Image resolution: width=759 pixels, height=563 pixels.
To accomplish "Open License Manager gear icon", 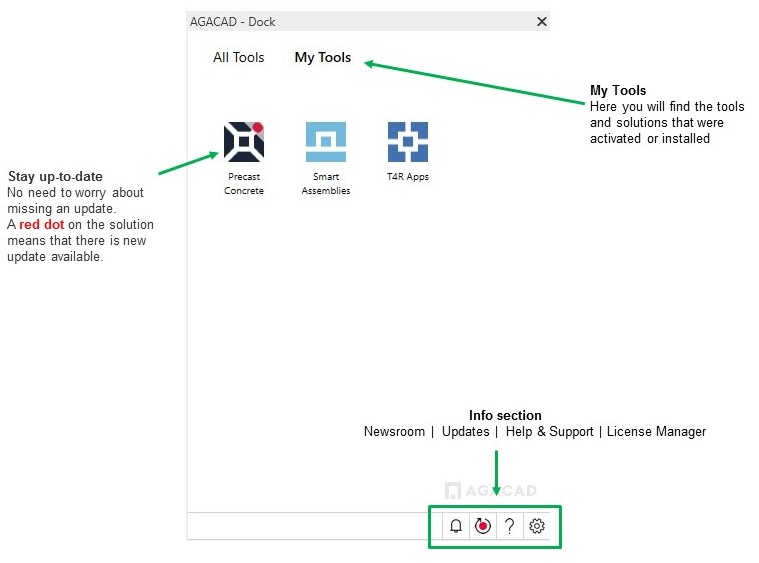I will pos(536,526).
